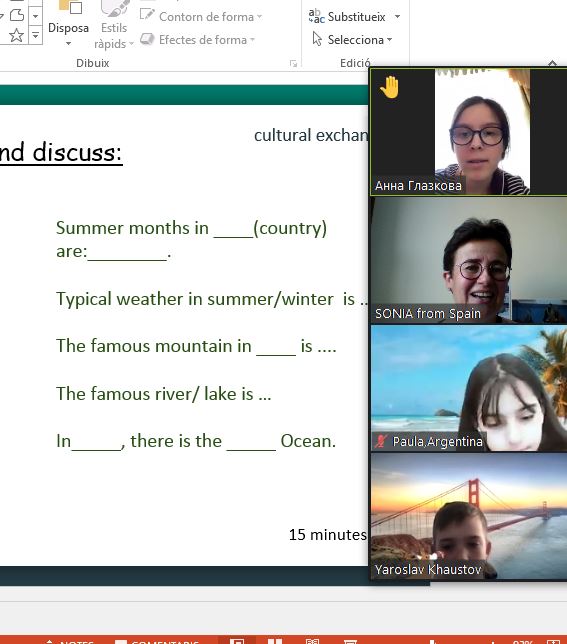Click the Contorn de forma pencil icon
567x644 pixels.
(147, 16)
